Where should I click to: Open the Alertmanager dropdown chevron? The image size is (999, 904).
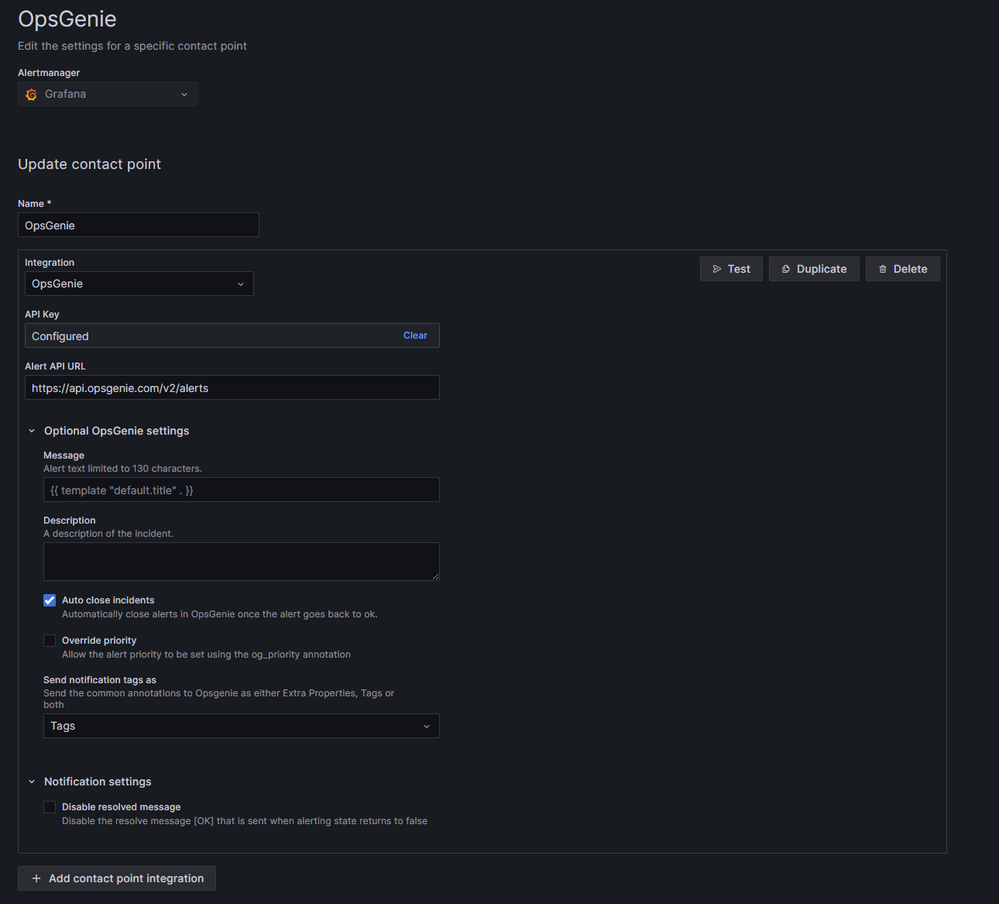coord(184,94)
